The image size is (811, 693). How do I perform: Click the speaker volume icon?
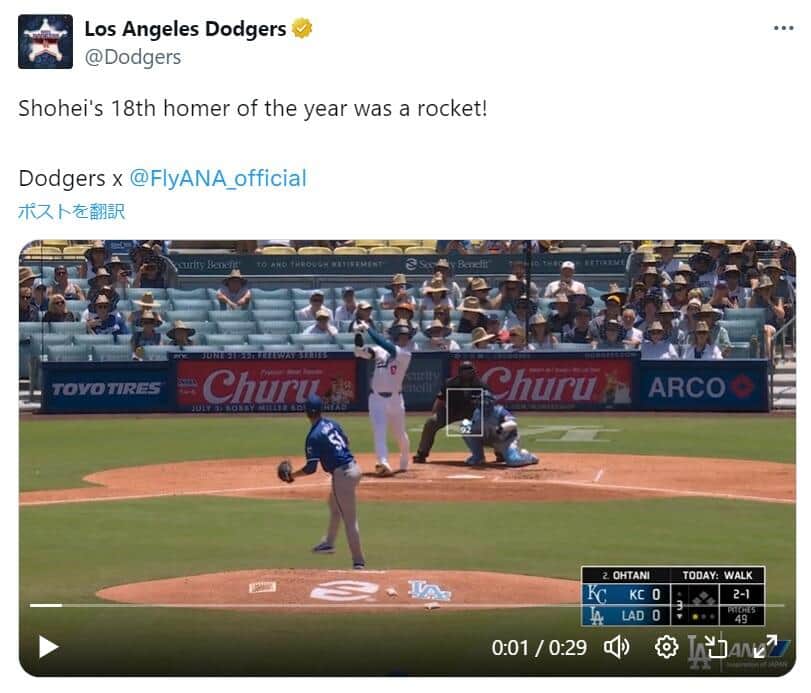(614, 648)
